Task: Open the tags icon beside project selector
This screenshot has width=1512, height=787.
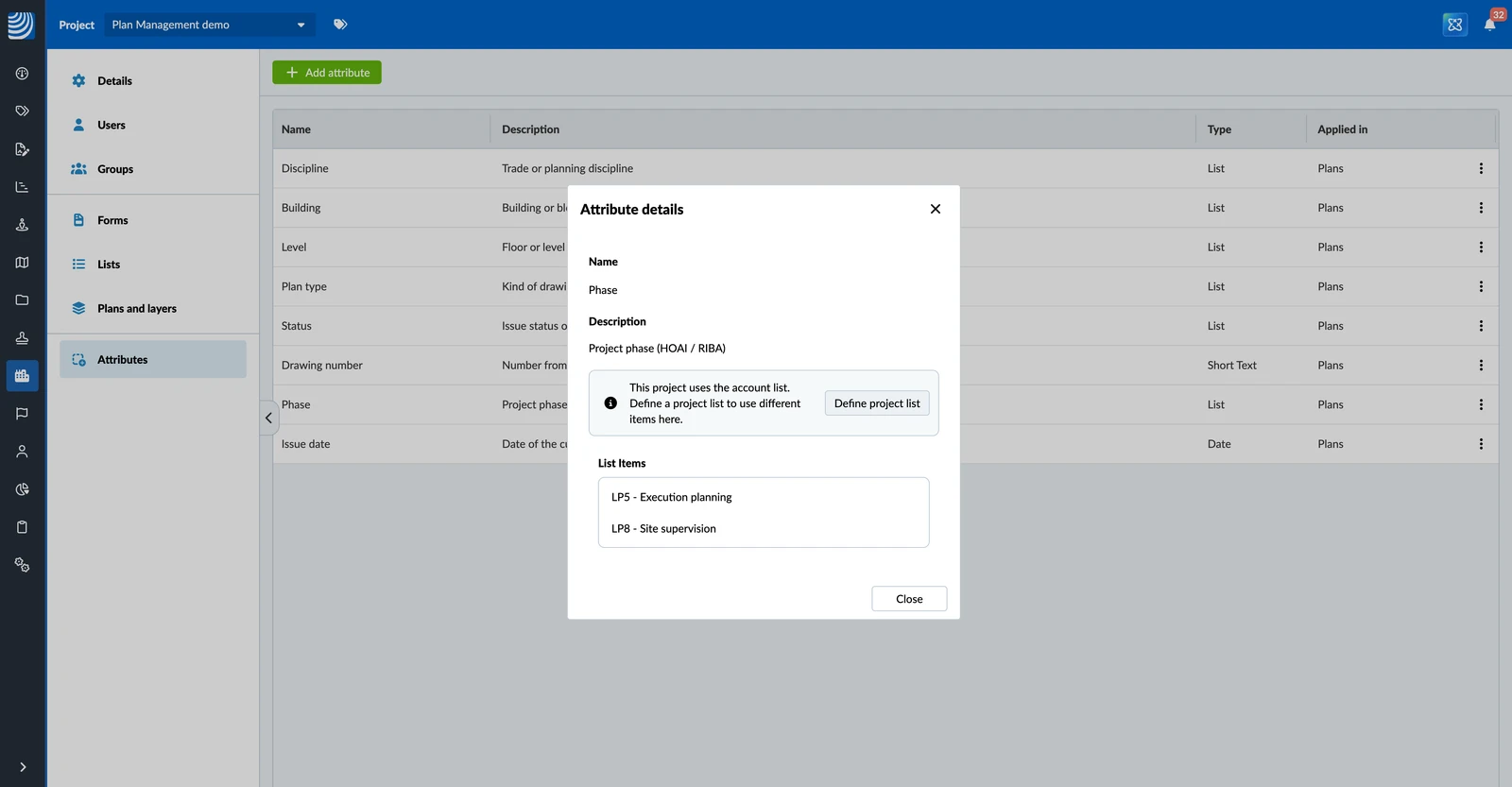Action: [340, 25]
